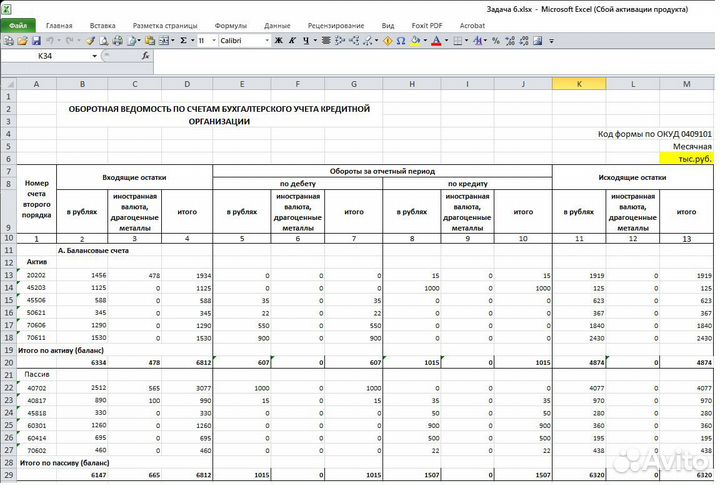Toggle Bold (Ж) formatting
720x486 pixels.
[x=279, y=41]
